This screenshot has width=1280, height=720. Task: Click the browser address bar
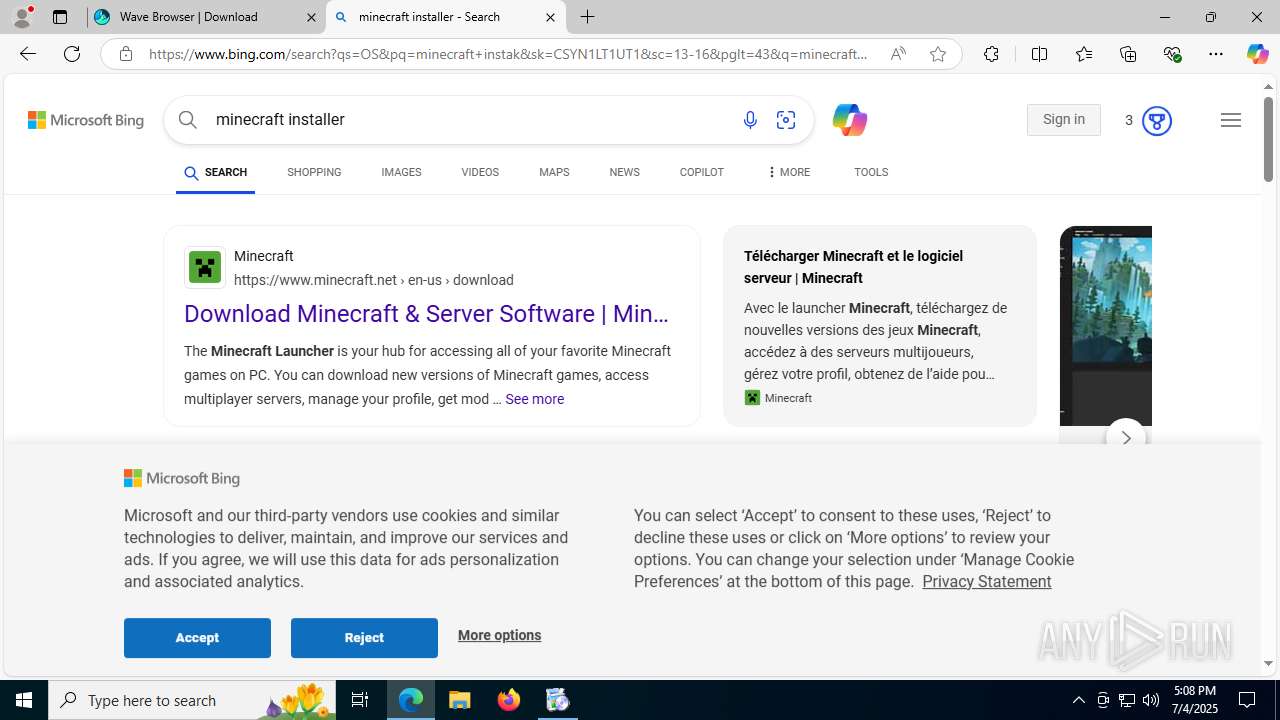508,54
